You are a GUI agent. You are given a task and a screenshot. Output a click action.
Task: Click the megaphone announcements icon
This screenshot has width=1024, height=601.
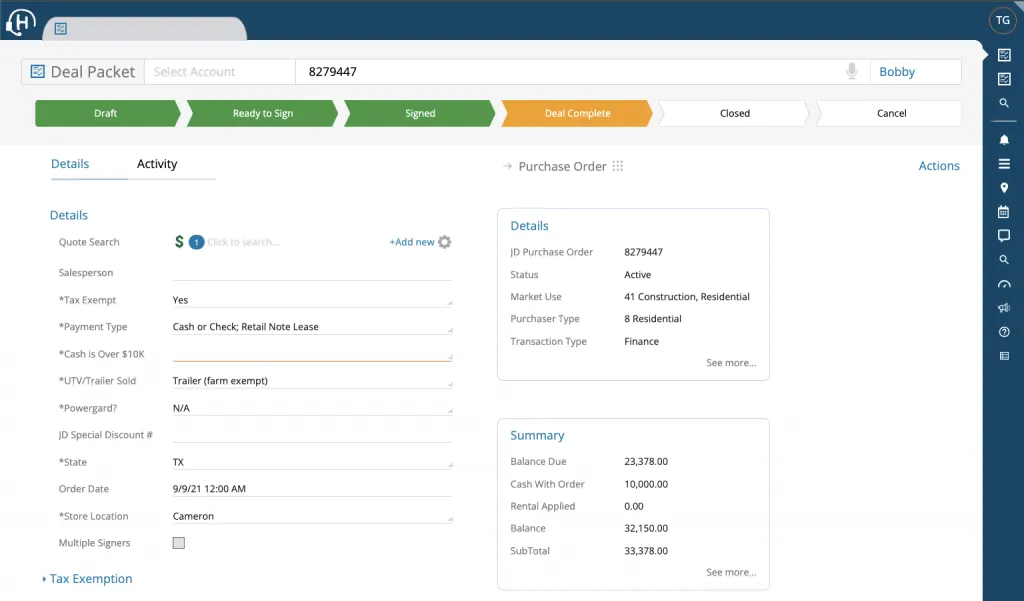tap(1004, 308)
